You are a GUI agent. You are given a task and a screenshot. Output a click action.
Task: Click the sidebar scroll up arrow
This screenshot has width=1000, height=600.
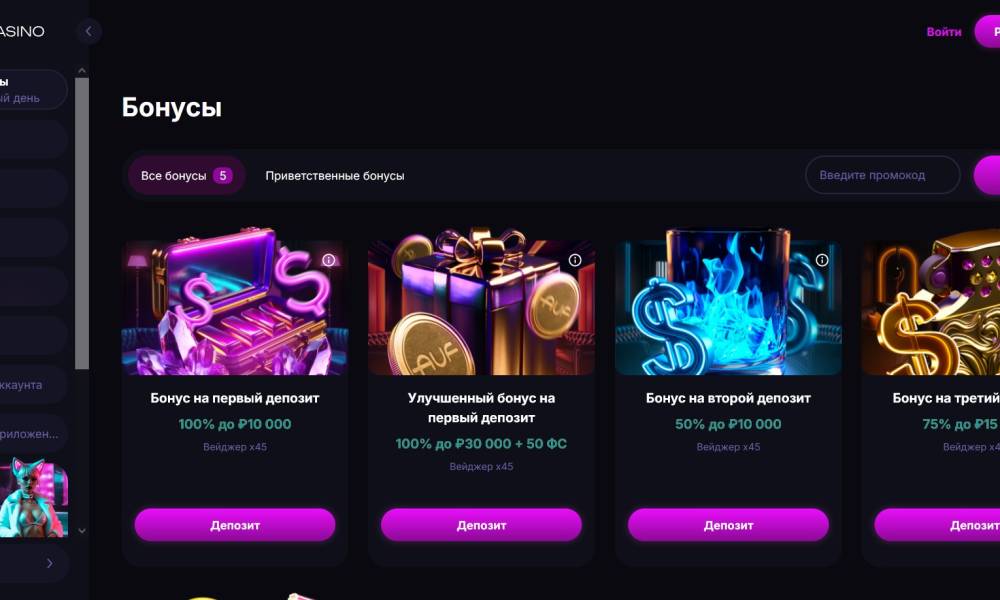coord(82,70)
